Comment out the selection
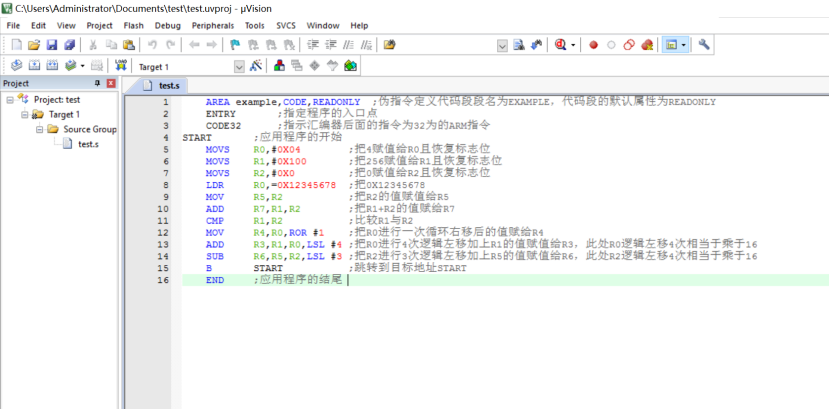829x409 pixels. click(x=348, y=45)
